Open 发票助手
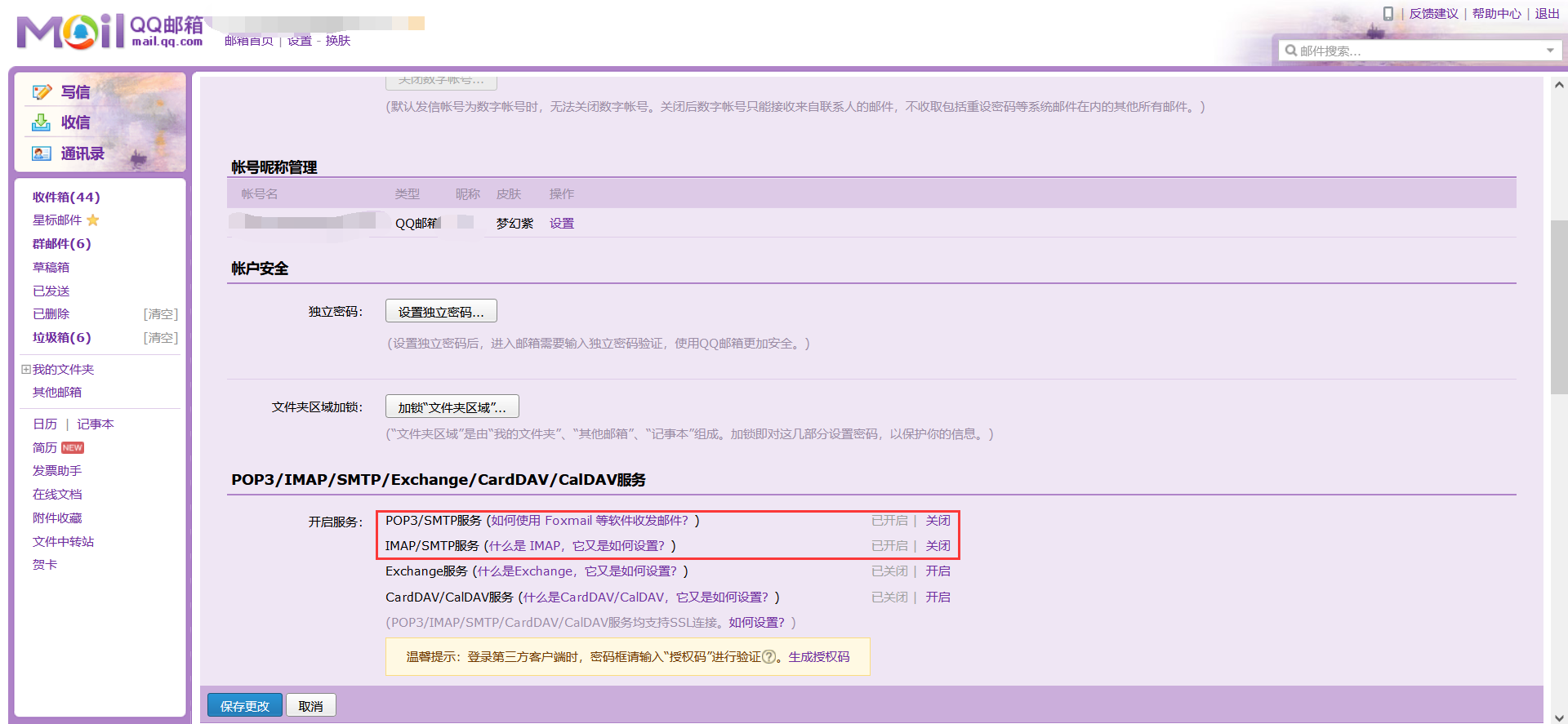1568x724 pixels. 57,471
